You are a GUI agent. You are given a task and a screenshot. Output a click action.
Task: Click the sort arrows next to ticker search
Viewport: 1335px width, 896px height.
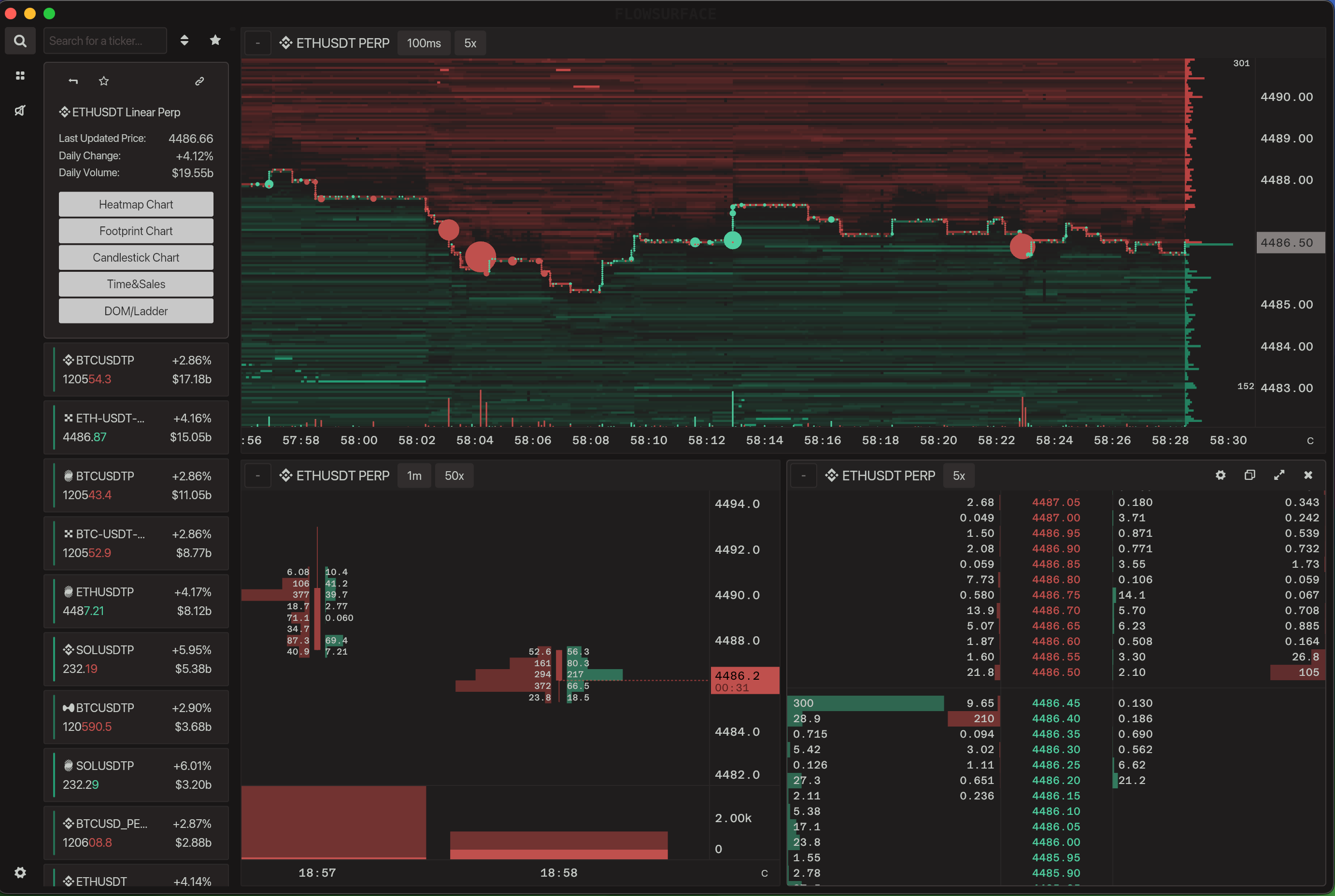click(x=184, y=40)
